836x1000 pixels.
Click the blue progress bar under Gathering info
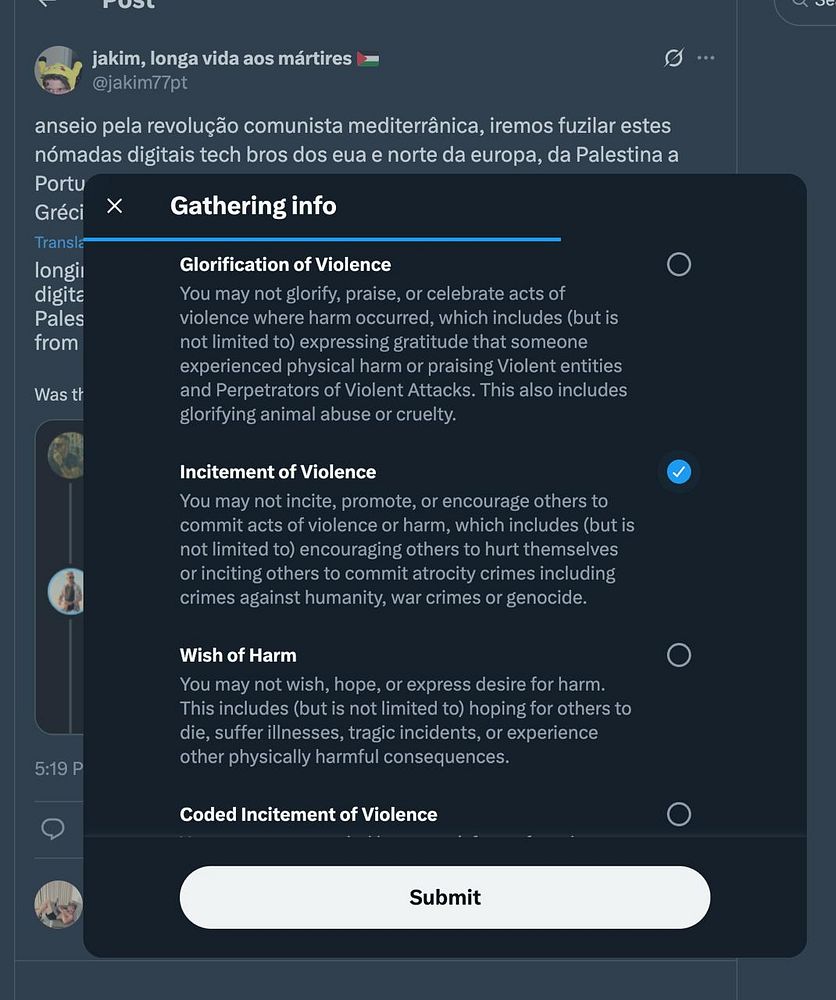click(x=321, y=240)
